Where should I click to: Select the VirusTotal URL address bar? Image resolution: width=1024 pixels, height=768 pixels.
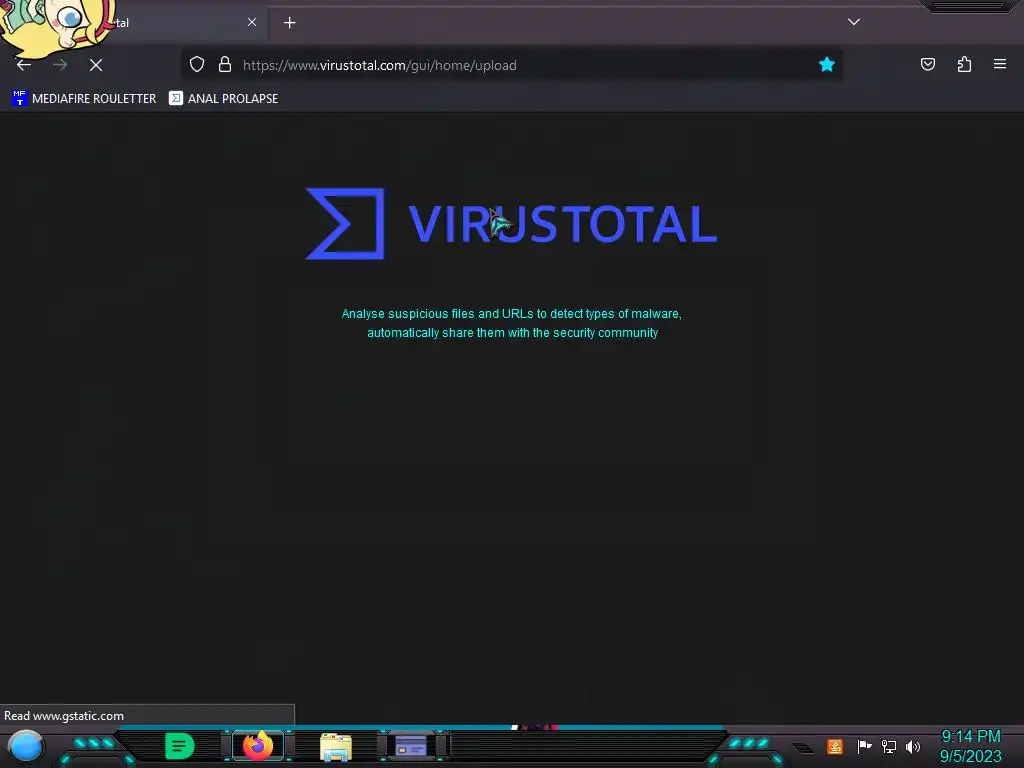point(509,65)
